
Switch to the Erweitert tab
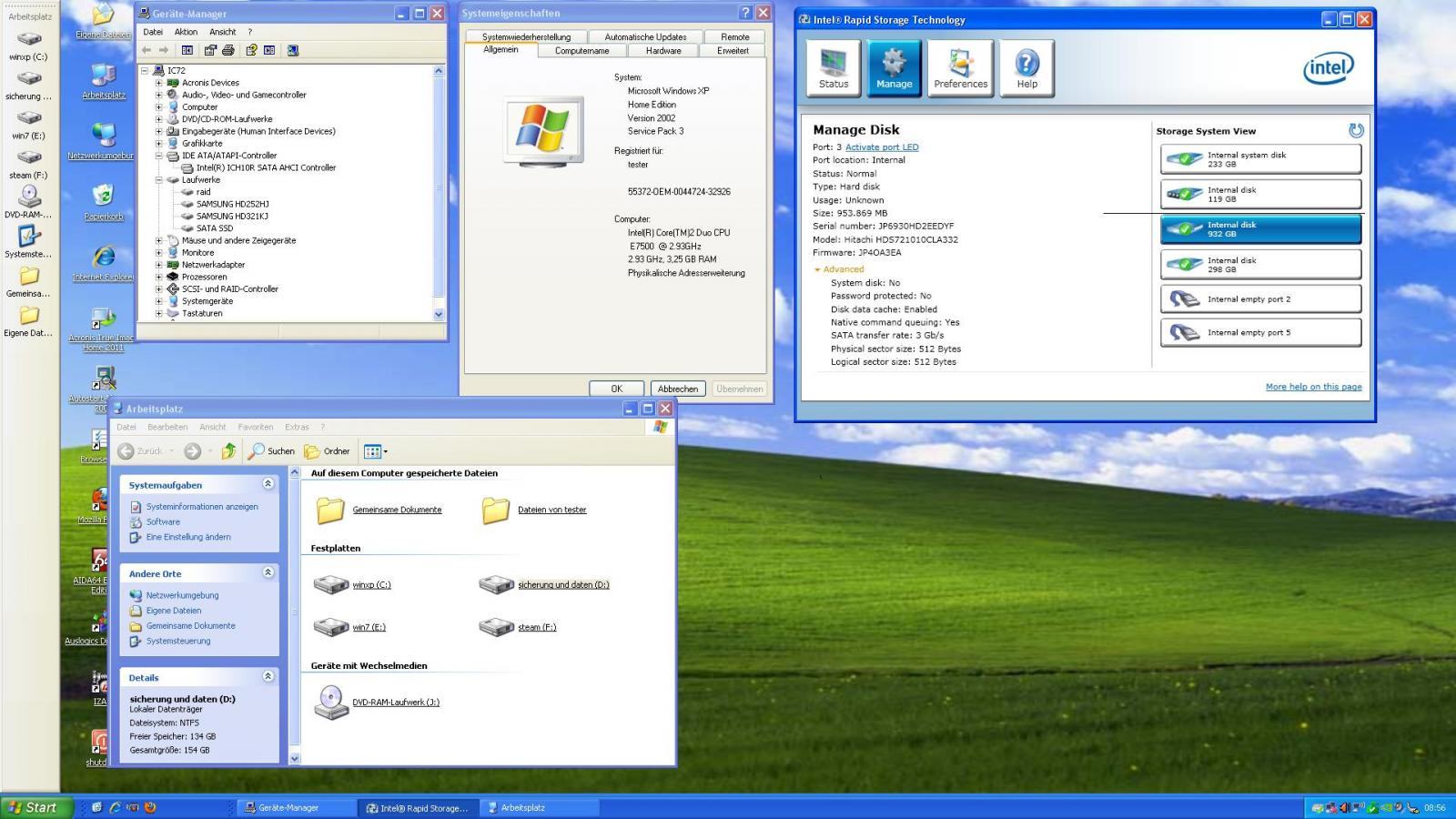[x=733, y=51]
